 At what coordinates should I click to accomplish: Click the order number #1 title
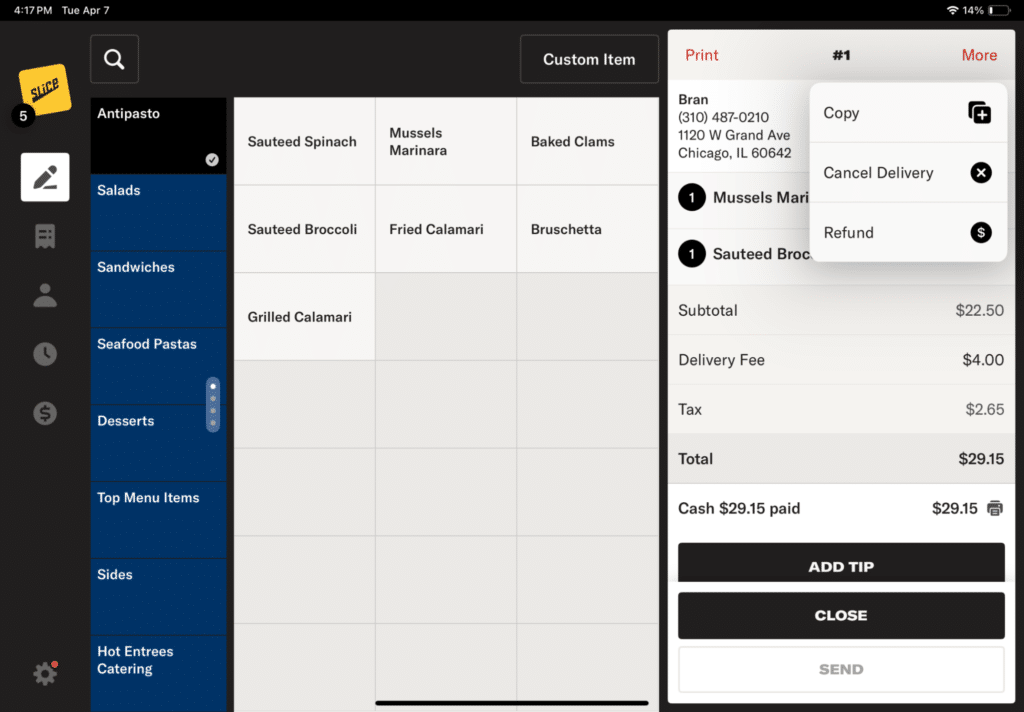click(841, 55)
